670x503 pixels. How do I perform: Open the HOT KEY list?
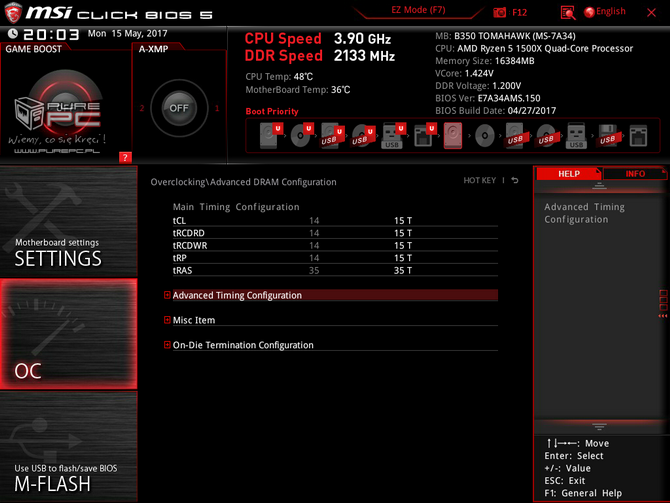[x=479, y=180]
